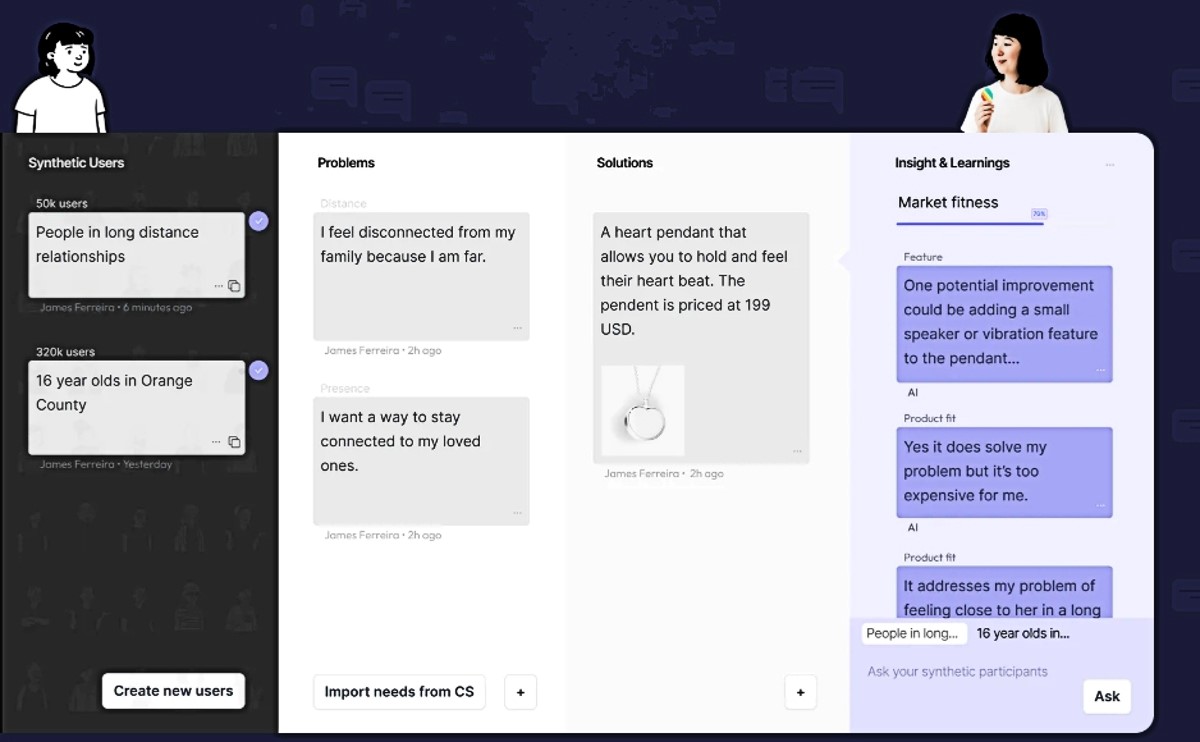Open the silver heart pendant thumbnail

tap(643, 411)
